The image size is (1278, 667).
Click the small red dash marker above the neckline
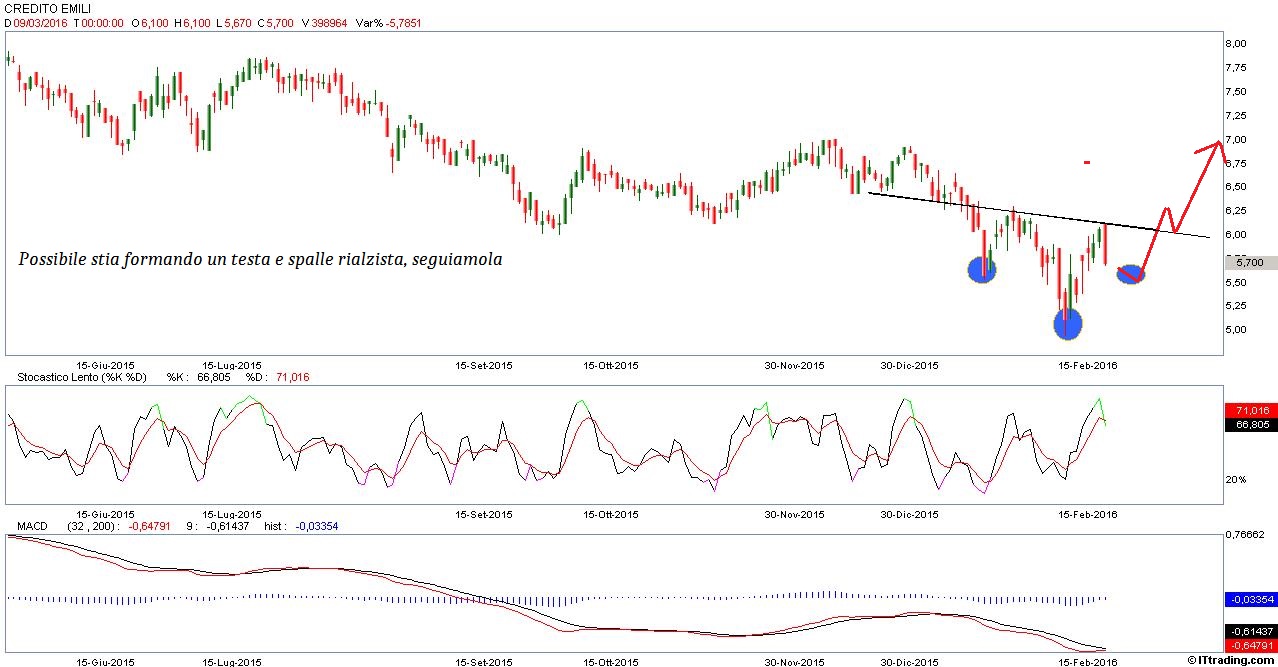tap(1087, 162)
